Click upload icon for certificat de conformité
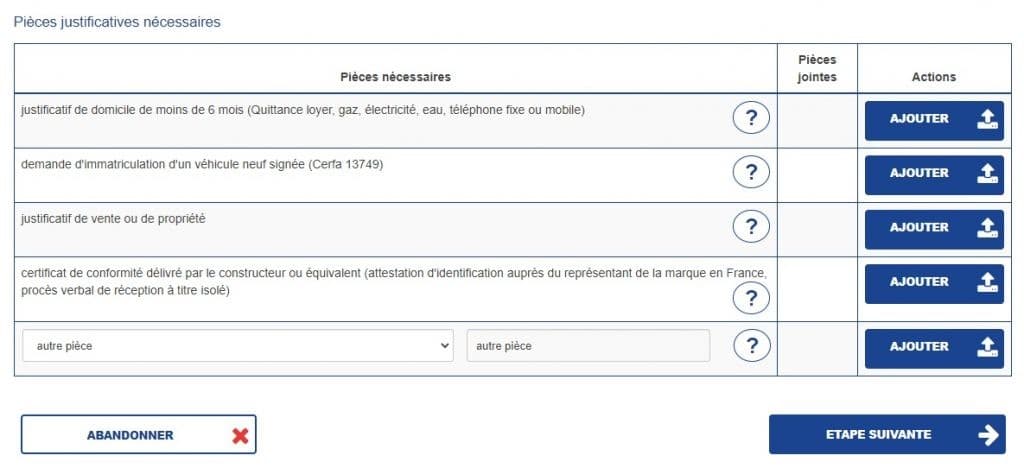This screenshot has height=468, width=1024. [987, 282]
